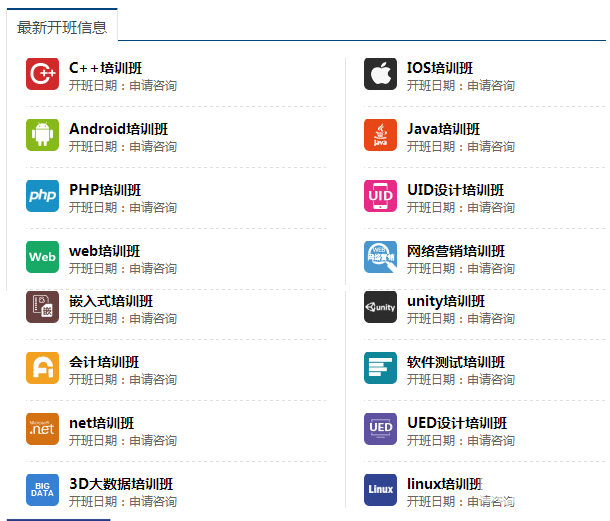
Task: Open the C++培训班 link
Action: click(105, 68)
